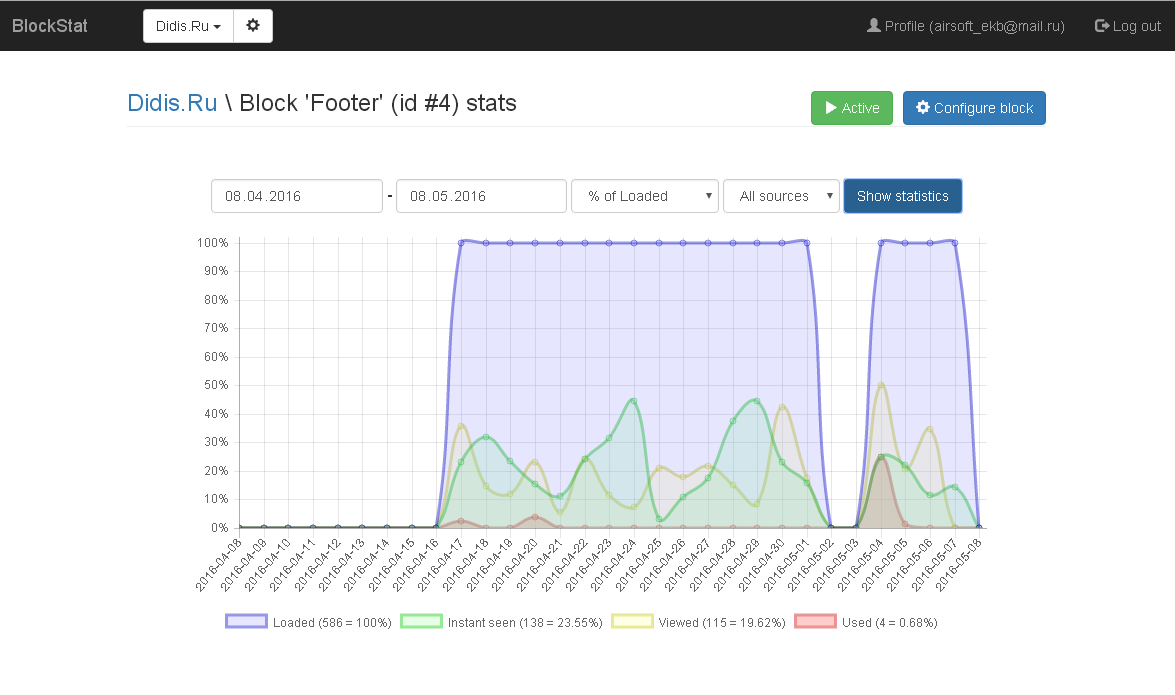Open the Didis.Ru site dropdown
This screenshot has height=695, width=1175.
(188, 26)
